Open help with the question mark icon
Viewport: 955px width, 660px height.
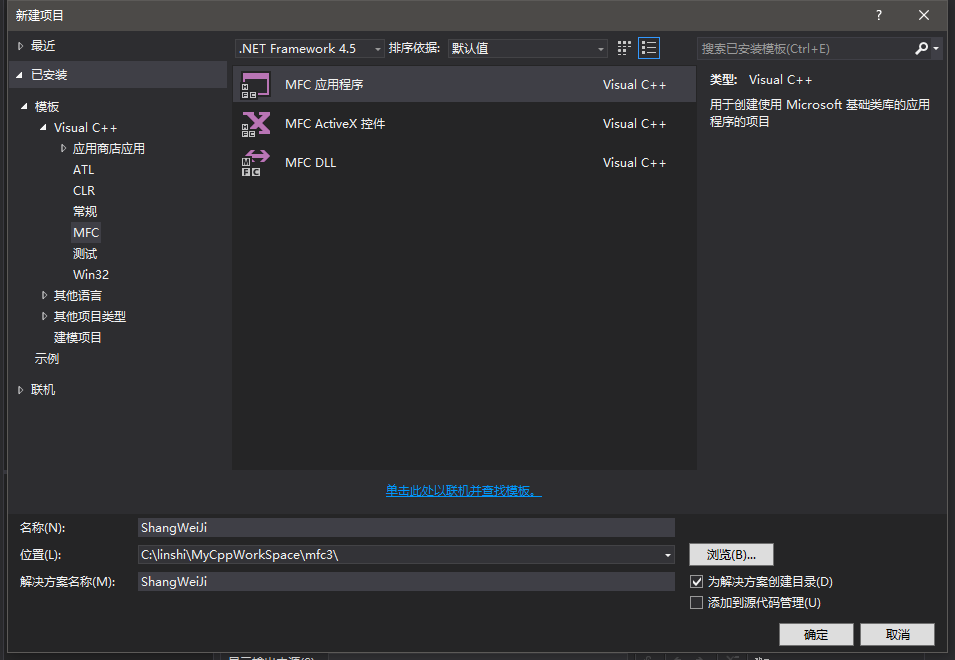(x=878, y=15)
